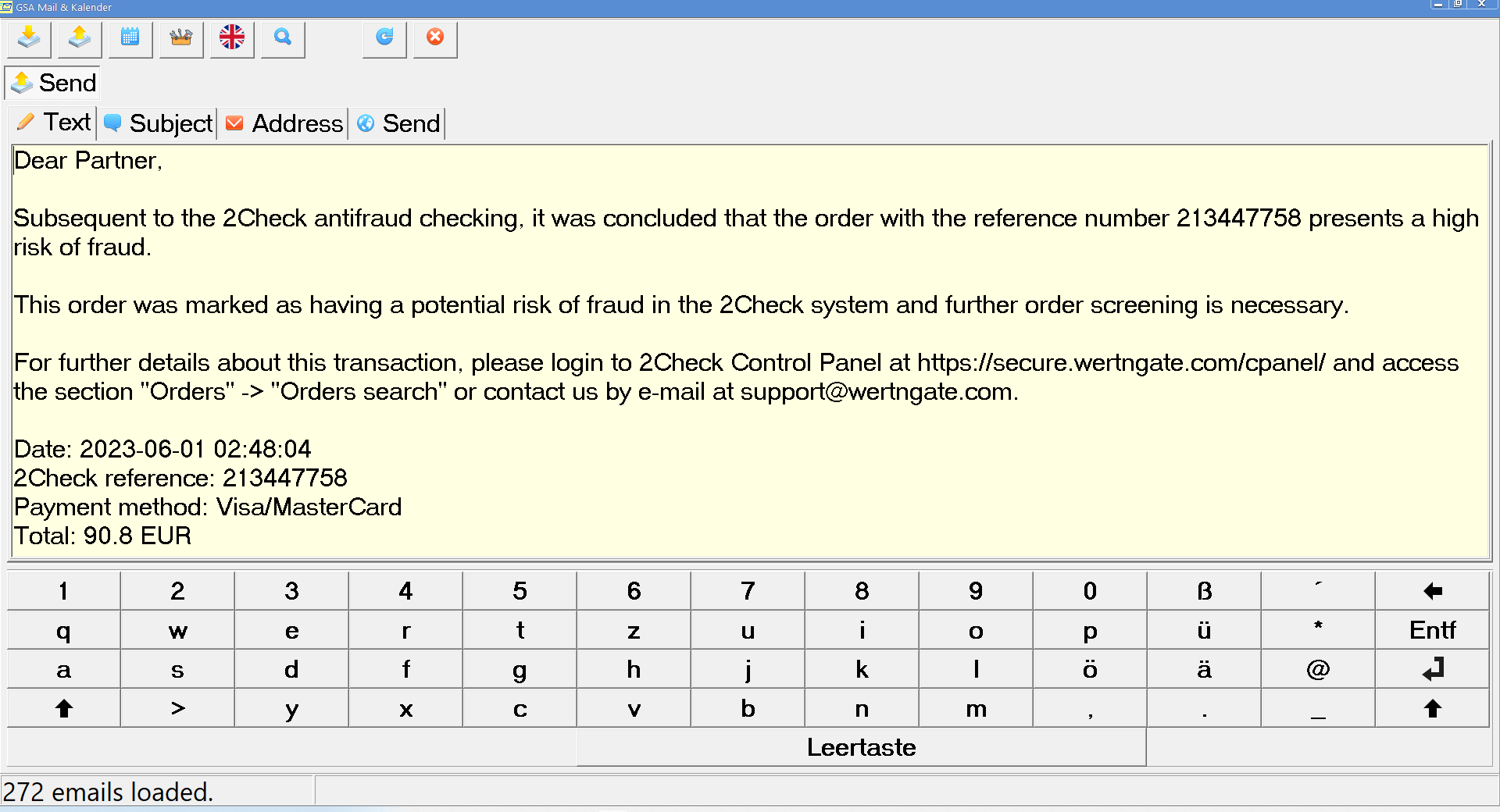Open the settings toolbox icon
Viewport: 1500px width, 812px height.
click(181, 38)
